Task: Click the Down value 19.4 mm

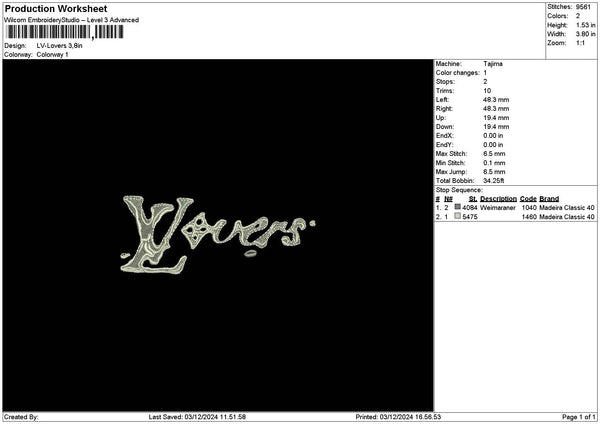Action: coord(496,127)
